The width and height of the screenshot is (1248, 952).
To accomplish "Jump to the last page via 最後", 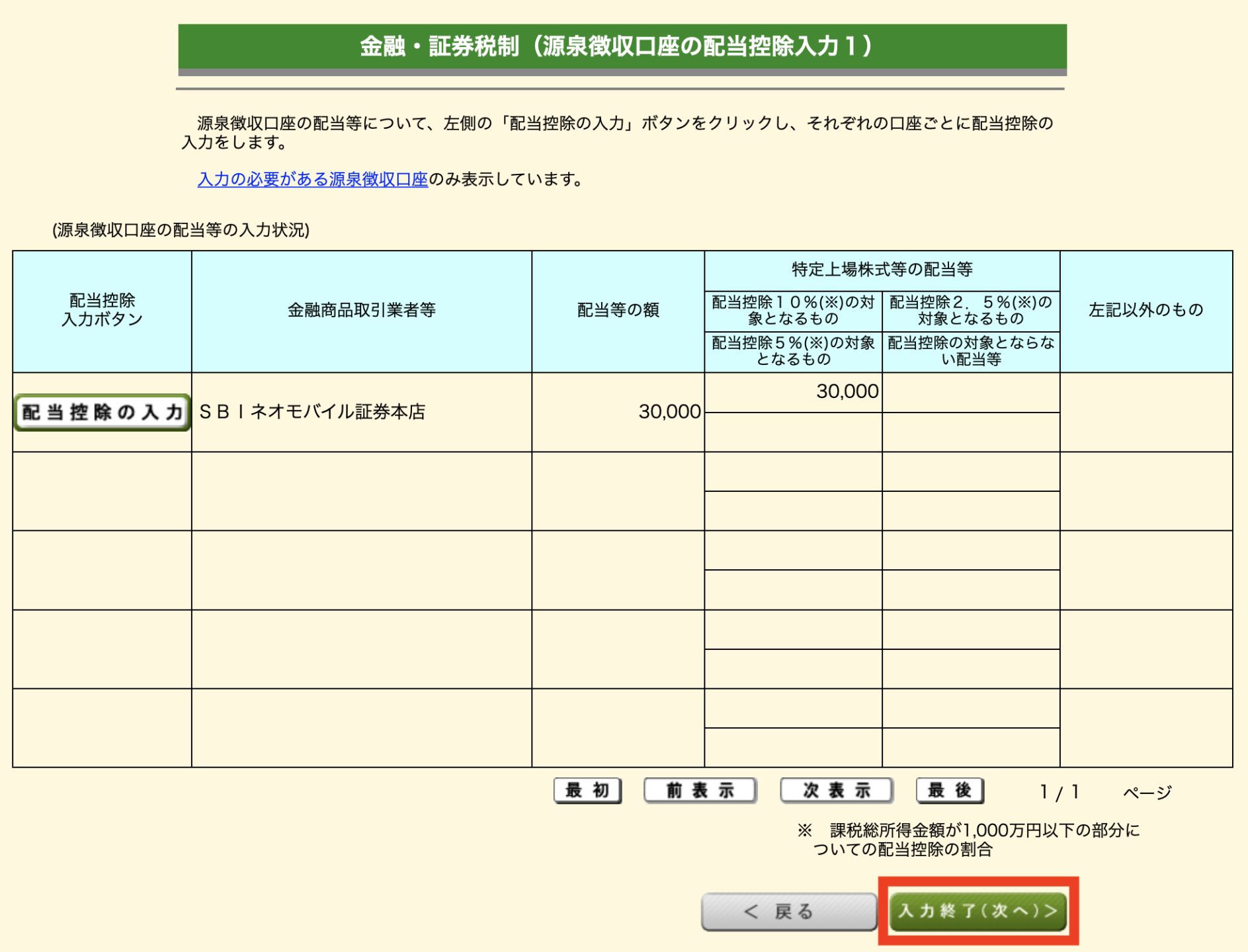I will 948,790.
